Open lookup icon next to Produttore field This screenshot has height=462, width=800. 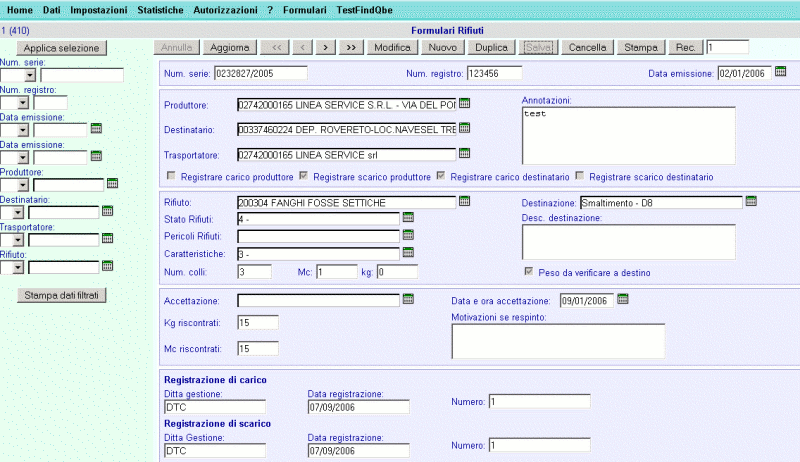[464, 103]
